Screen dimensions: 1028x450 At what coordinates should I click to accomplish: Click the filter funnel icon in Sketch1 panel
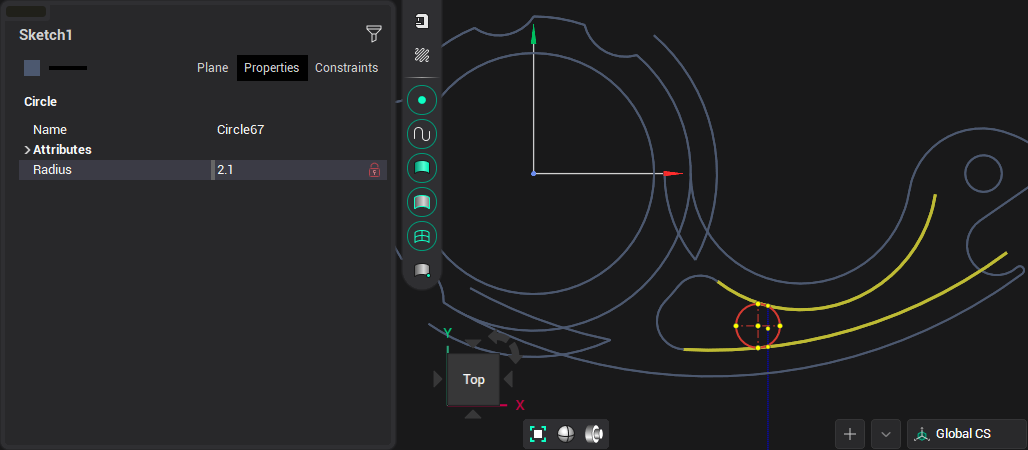374,34
